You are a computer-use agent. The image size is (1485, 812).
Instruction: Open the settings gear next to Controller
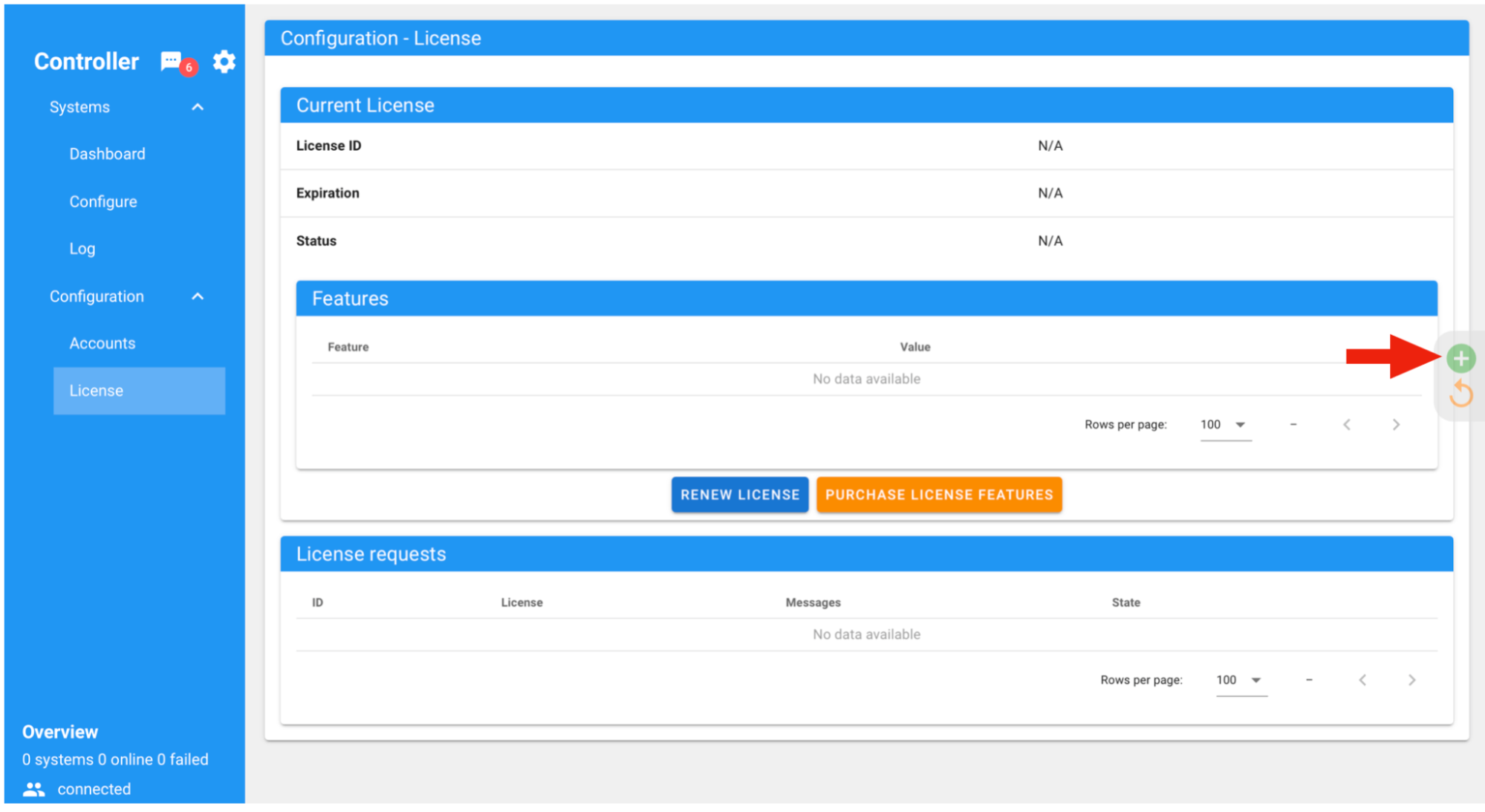click(224, 62)
